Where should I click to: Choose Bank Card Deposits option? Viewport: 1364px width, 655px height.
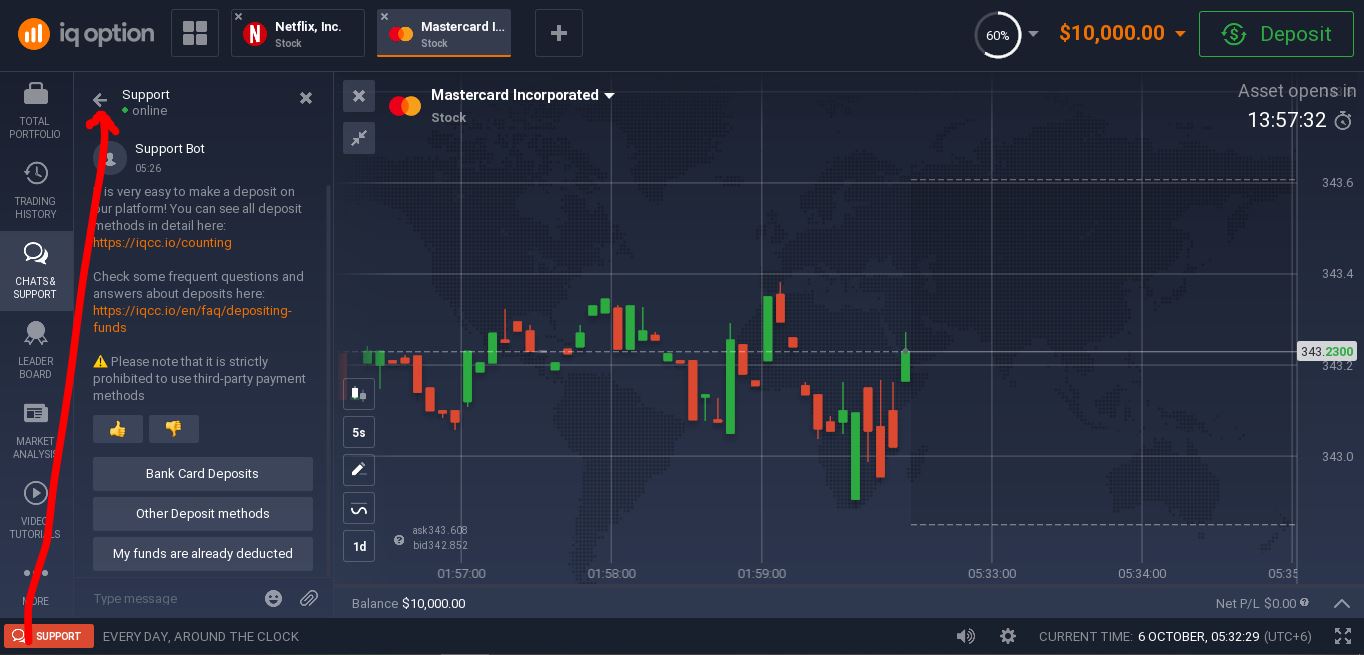coord(203,474)
